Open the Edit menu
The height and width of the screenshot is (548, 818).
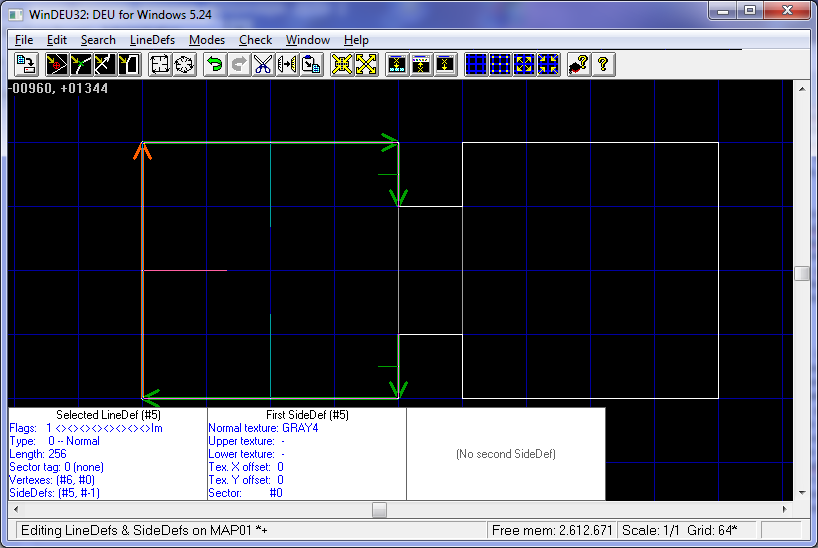coord(57,40)
